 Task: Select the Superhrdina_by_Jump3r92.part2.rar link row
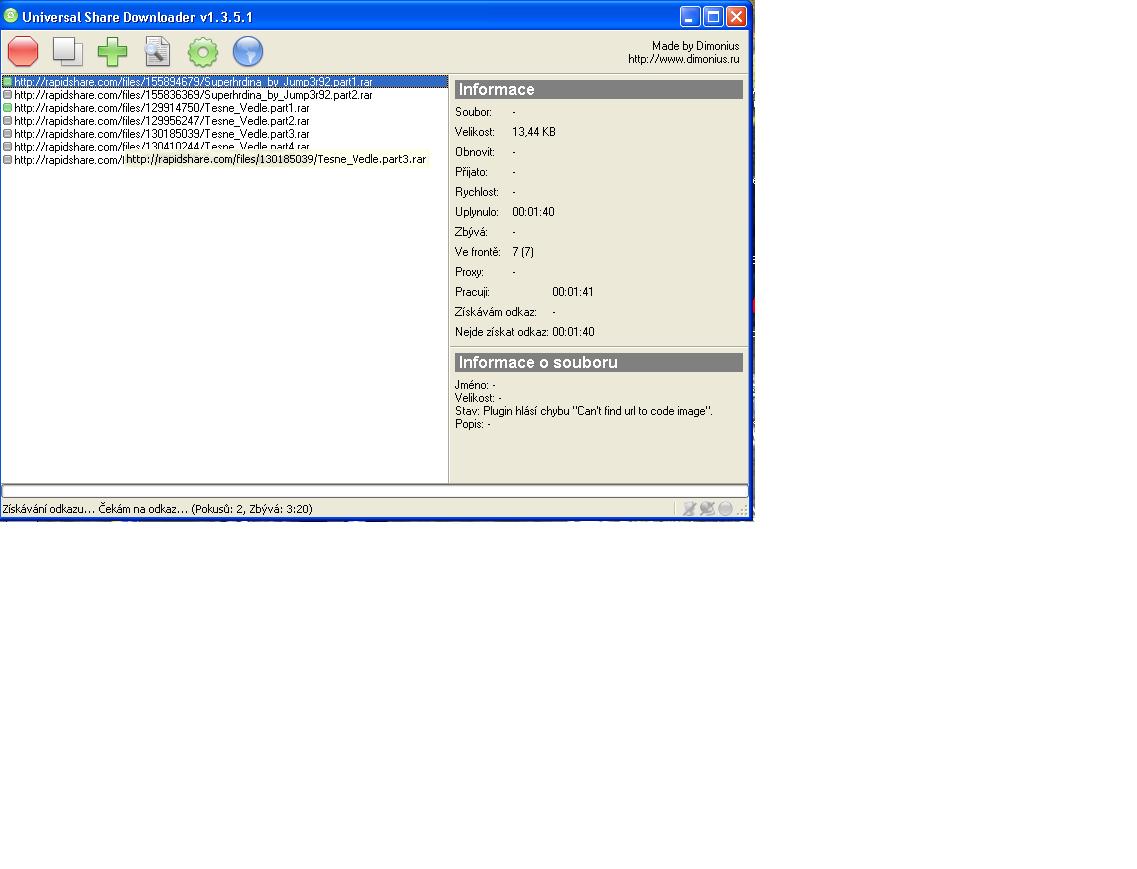tap(225, 95)
